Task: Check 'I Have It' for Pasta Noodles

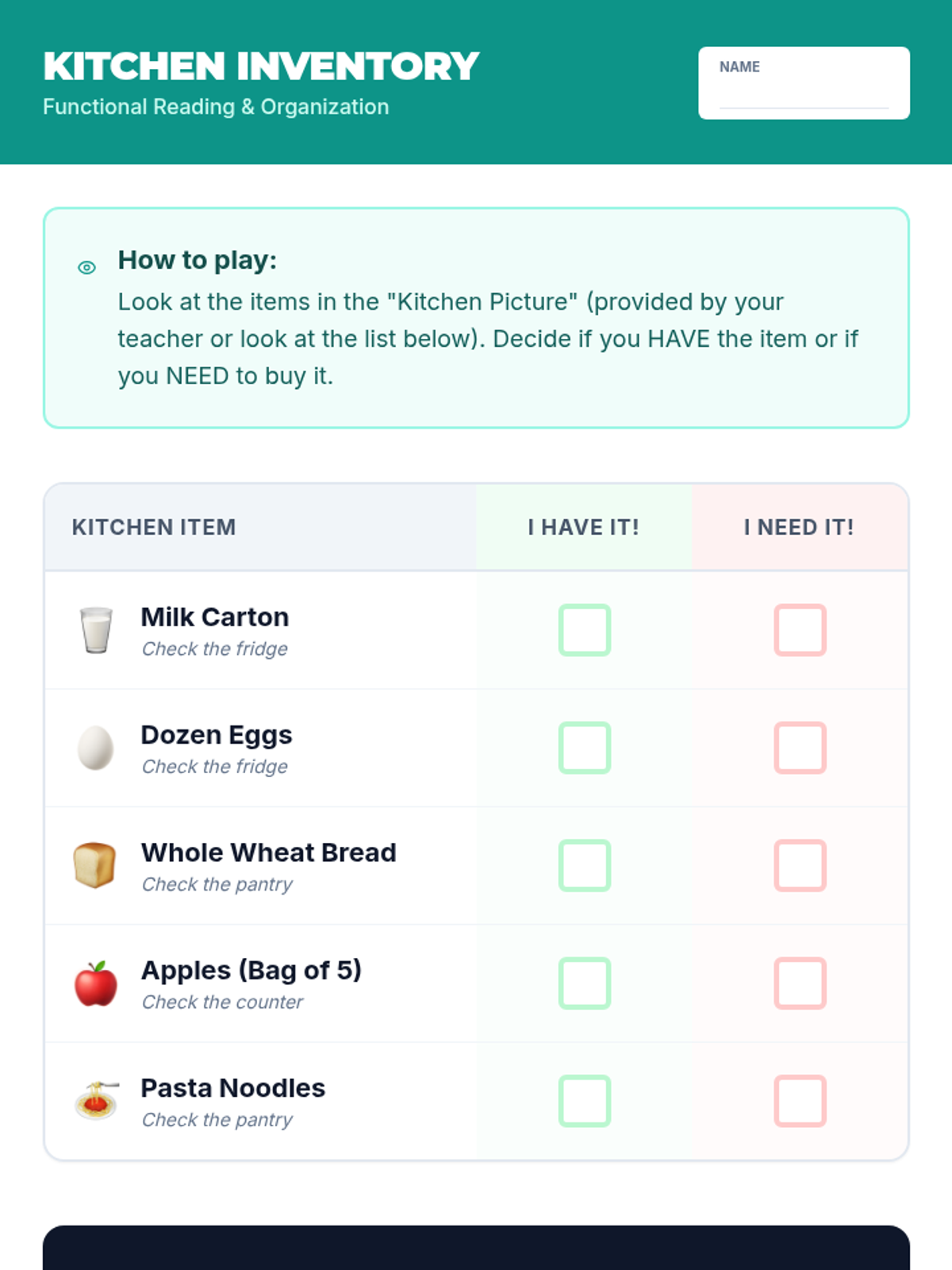Action: click(585, 1101)
